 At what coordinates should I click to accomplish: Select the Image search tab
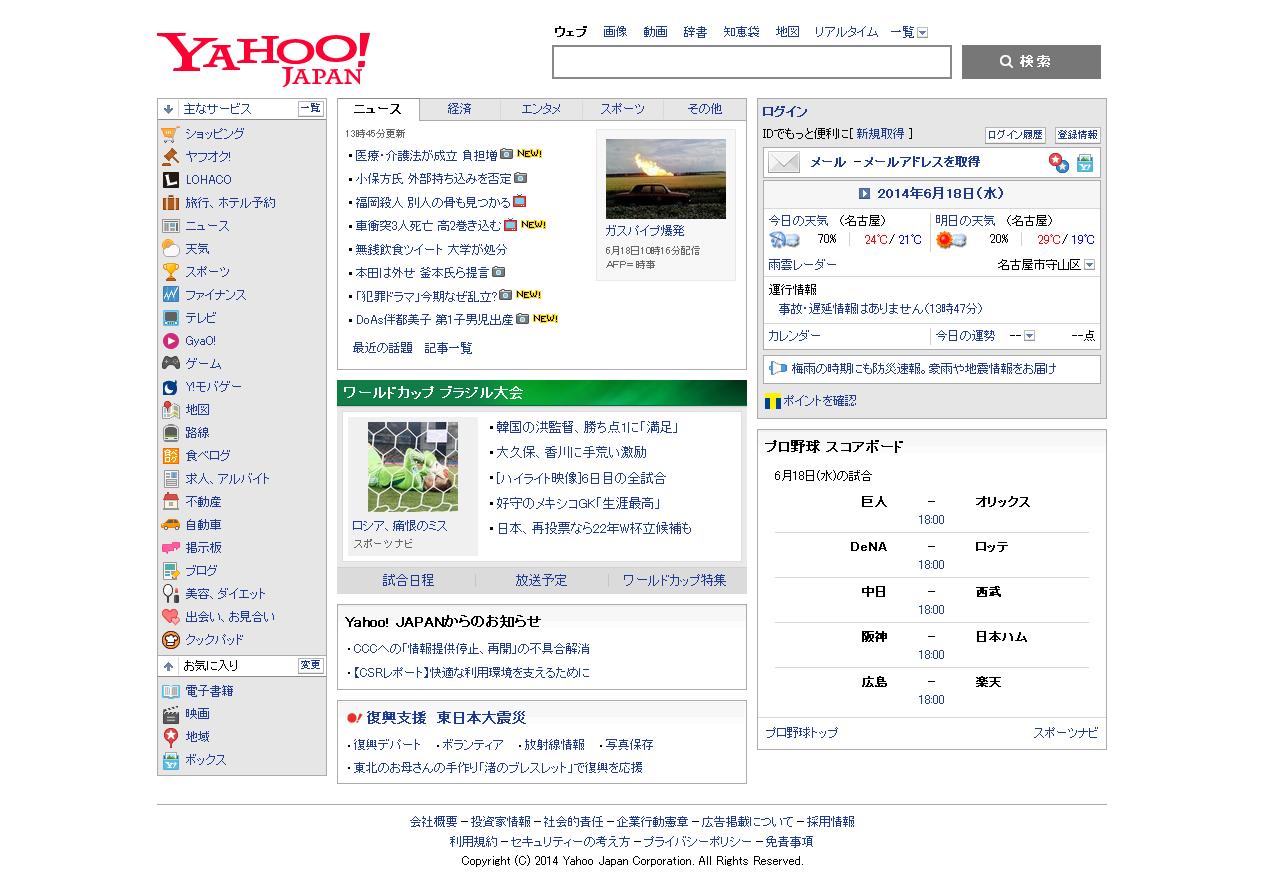click(615, 32)
